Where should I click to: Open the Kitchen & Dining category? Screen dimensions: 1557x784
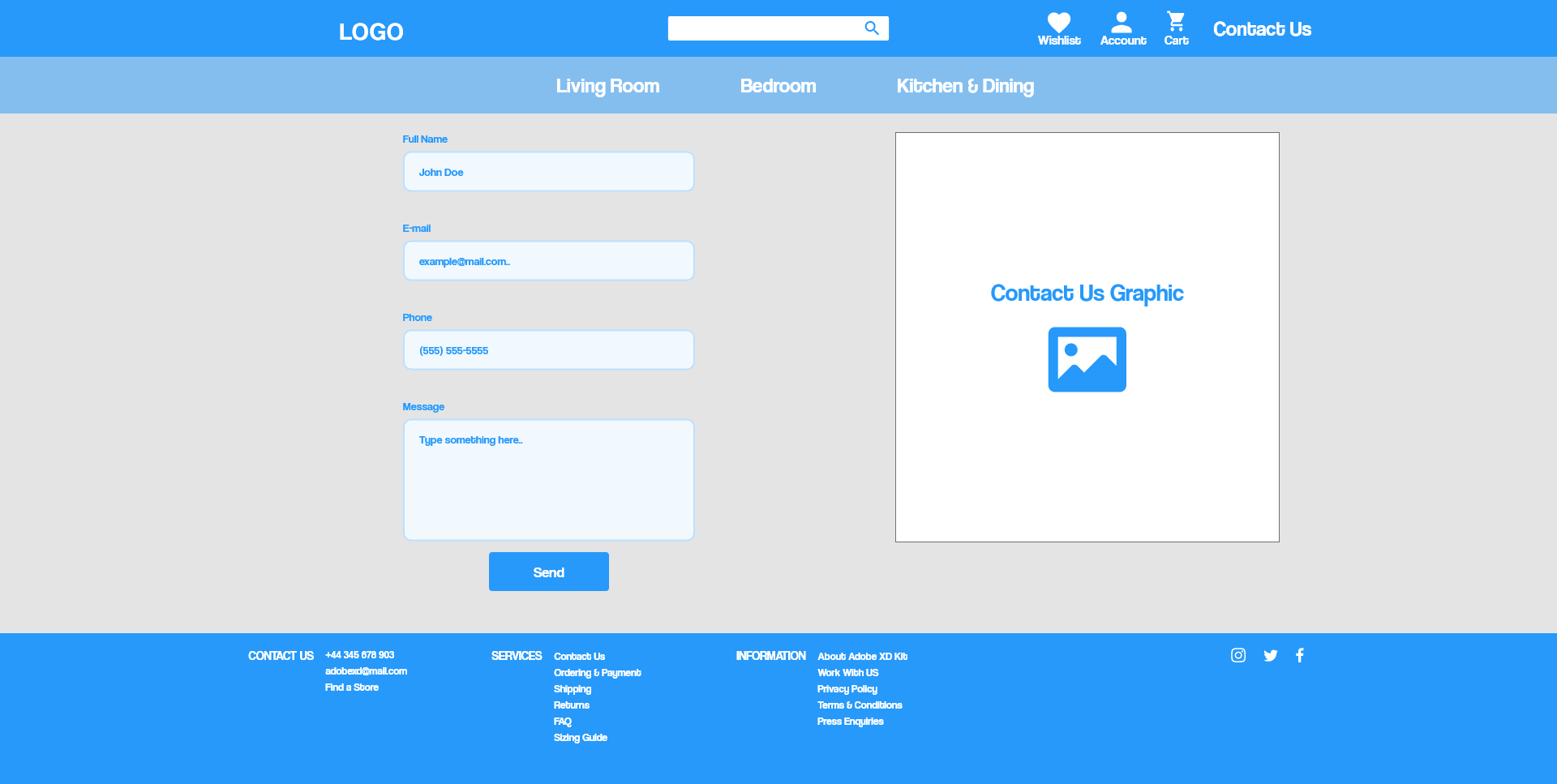965,85
